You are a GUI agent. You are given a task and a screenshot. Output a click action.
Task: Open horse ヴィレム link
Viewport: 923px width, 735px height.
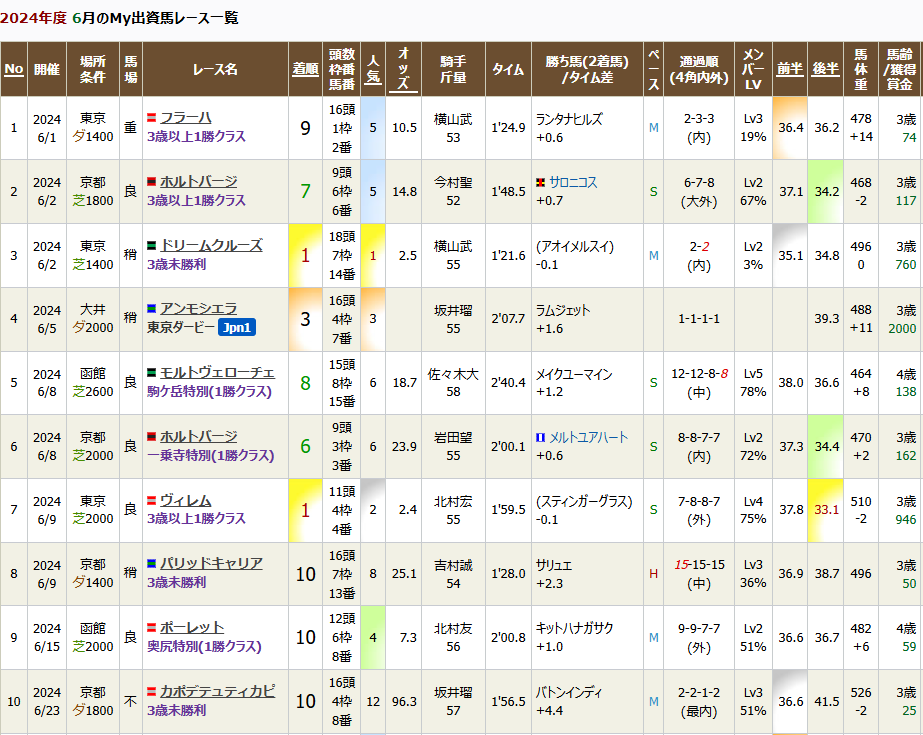point(185,501)
